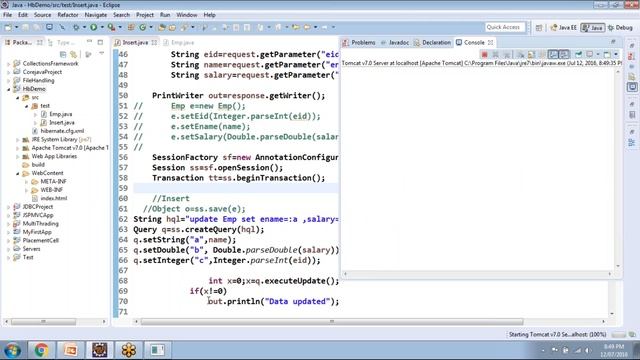Open the Run button dropdown arrow
Viewport: 640px width, 360px height.
click(102, 27)
